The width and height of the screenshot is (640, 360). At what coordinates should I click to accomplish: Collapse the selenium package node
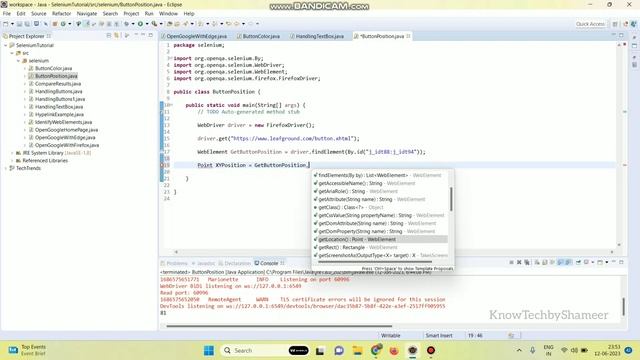tap(18, 61)
